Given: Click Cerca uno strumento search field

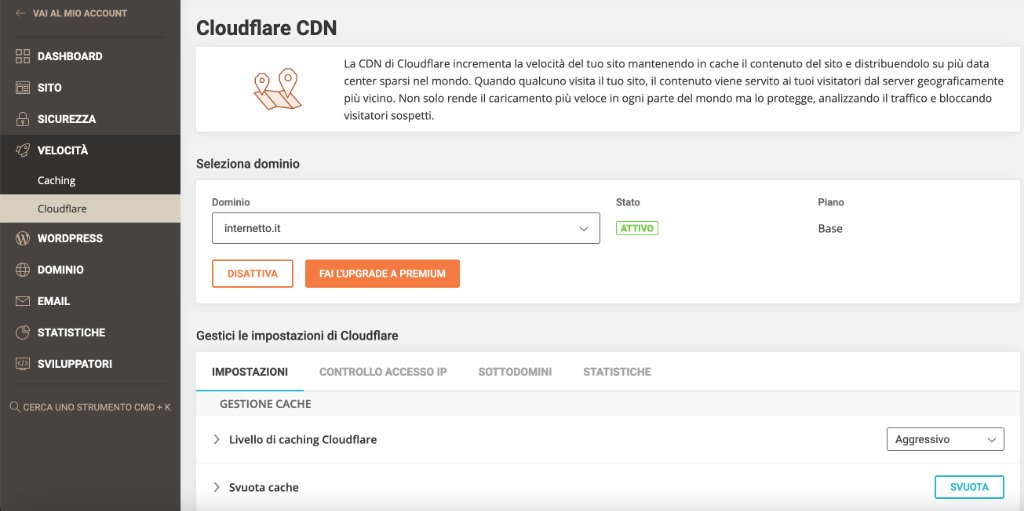Looking at the screenshot, I should point(90,407).
